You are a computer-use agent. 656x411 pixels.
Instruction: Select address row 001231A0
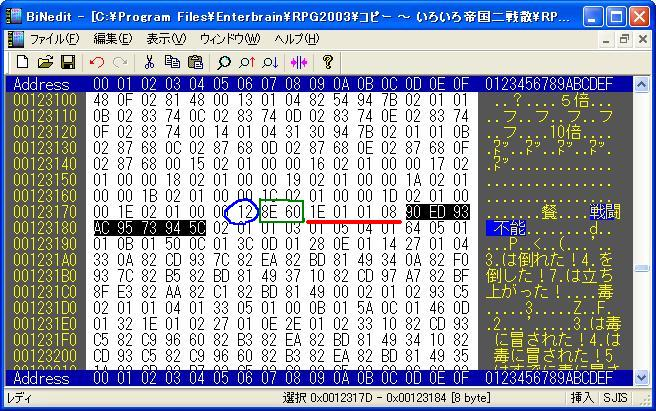45,260
